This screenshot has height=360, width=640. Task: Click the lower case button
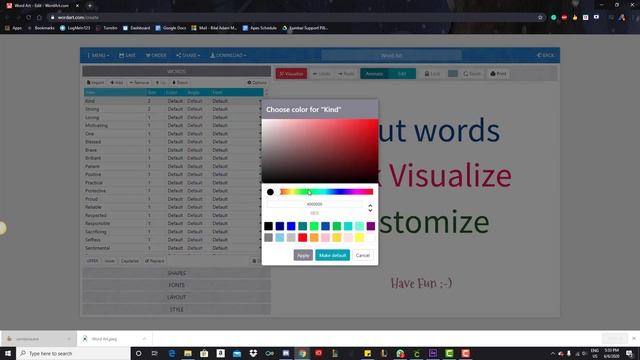pos(109,261)
